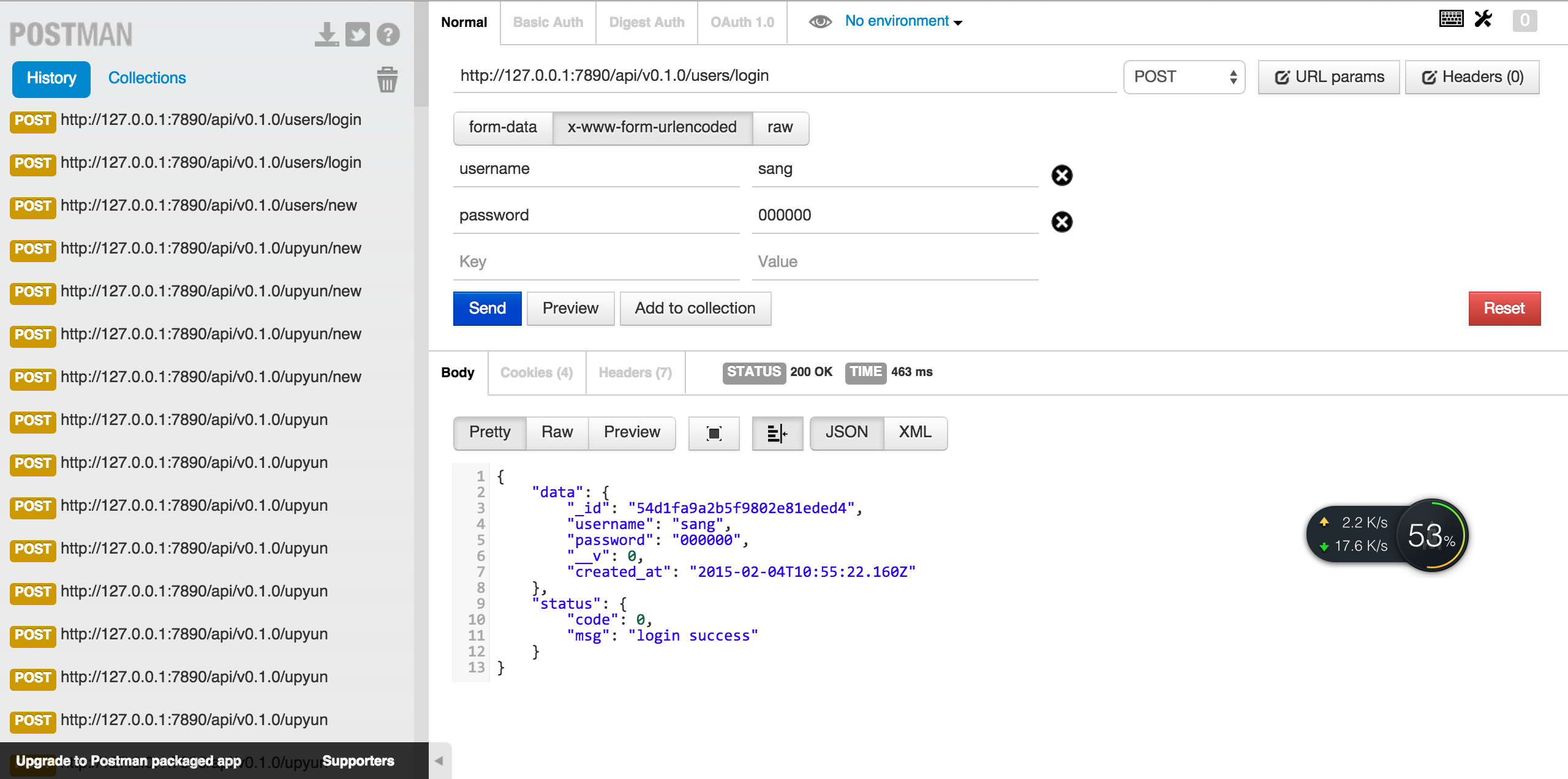Image resolution: width=1568 pixels, height=779 pixels.
Task: Click the download icon in the Postman header
Action: [326, 34]
